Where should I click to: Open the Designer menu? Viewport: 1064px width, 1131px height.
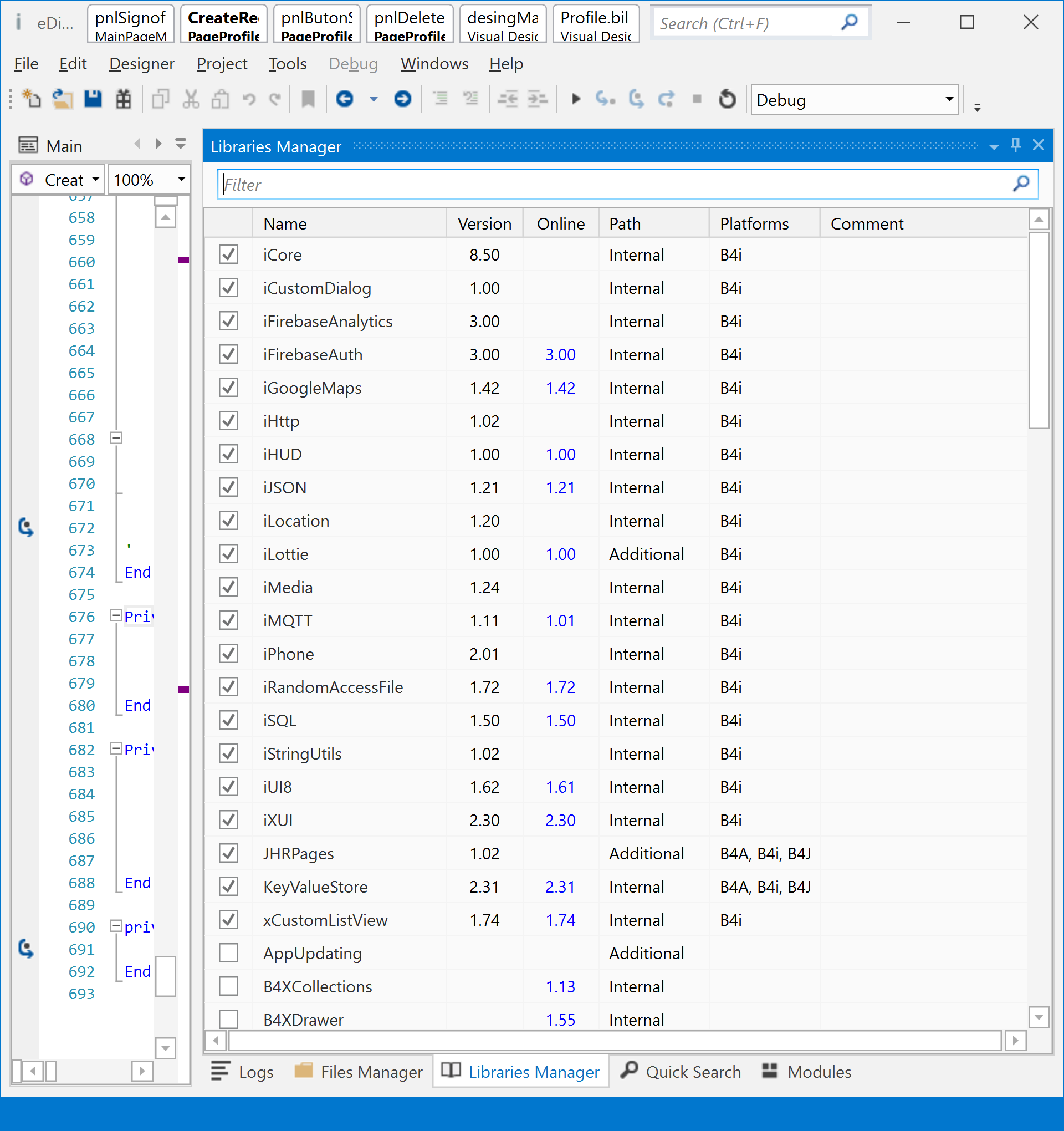(142, 64)
